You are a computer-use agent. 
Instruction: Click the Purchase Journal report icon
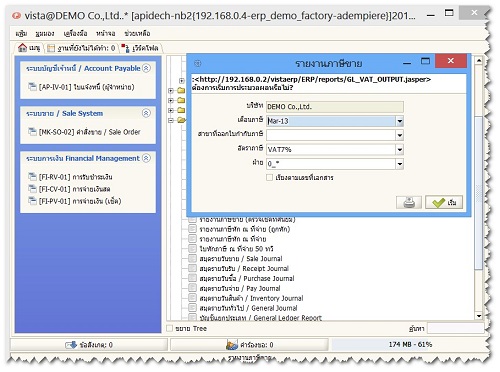192,278
